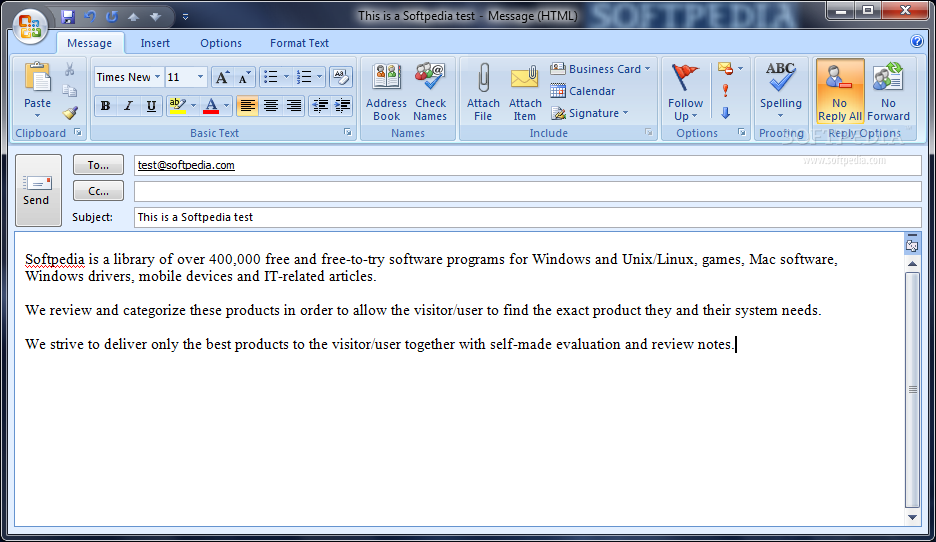
Task: Toggle Low Importance blue arrow
Action: 725,113
